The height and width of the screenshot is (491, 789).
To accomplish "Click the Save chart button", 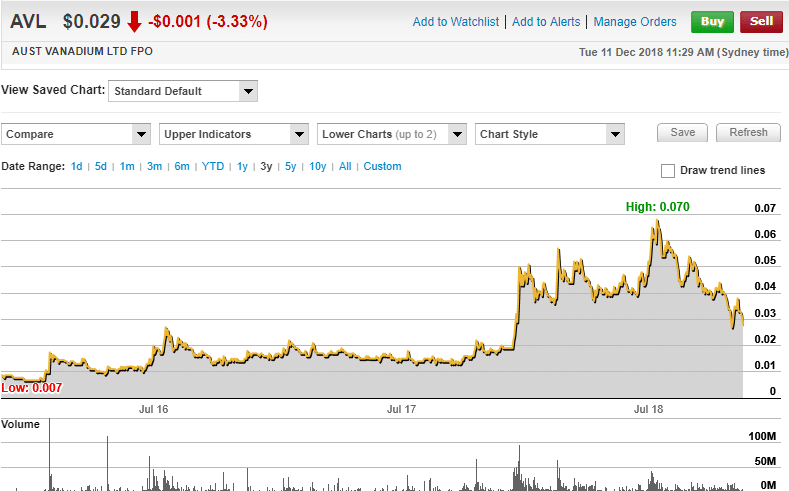I will click(x=682, y=133).
